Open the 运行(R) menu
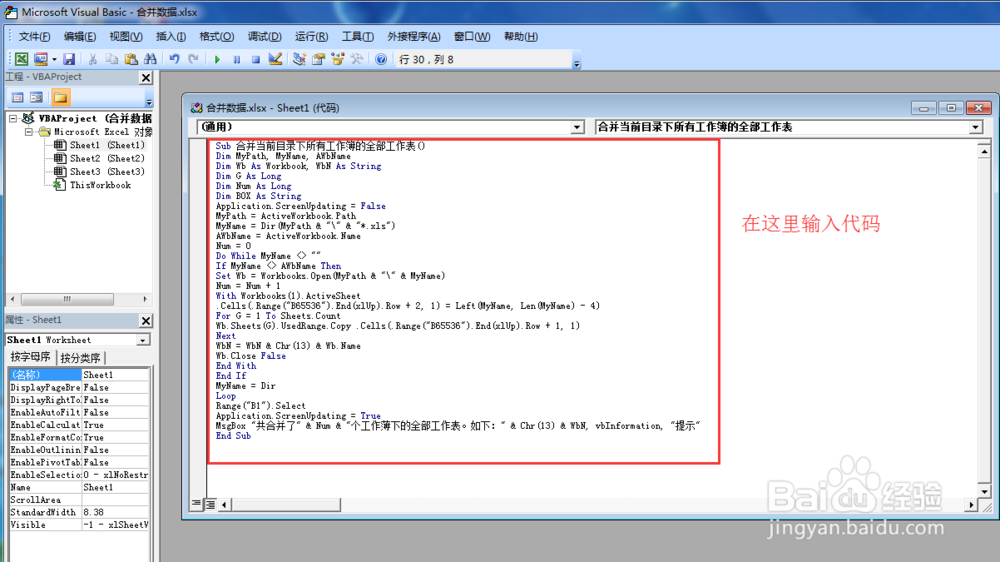Image resolution: width=1000 pixels, height=562 pixels. [x=311, y=36]
